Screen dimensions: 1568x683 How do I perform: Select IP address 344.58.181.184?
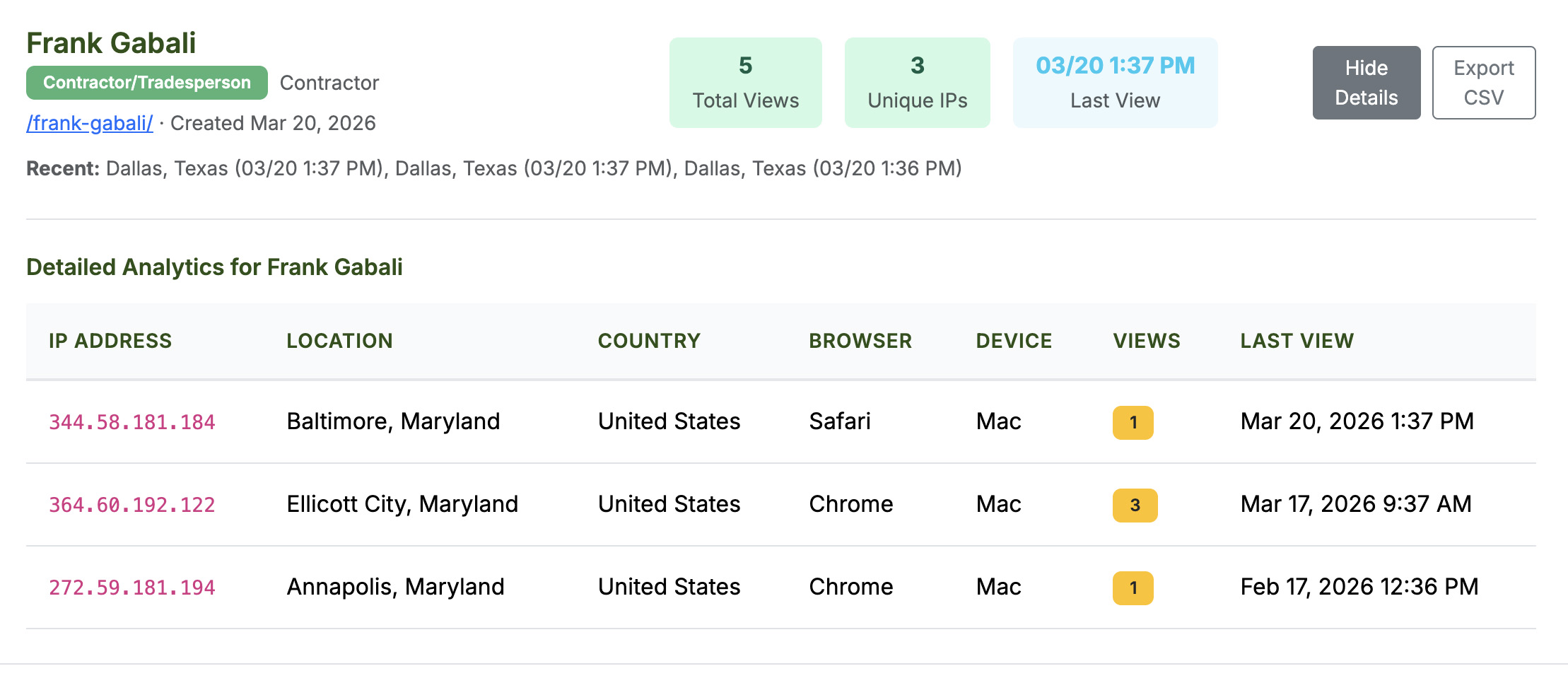click(x=133, y=422)
